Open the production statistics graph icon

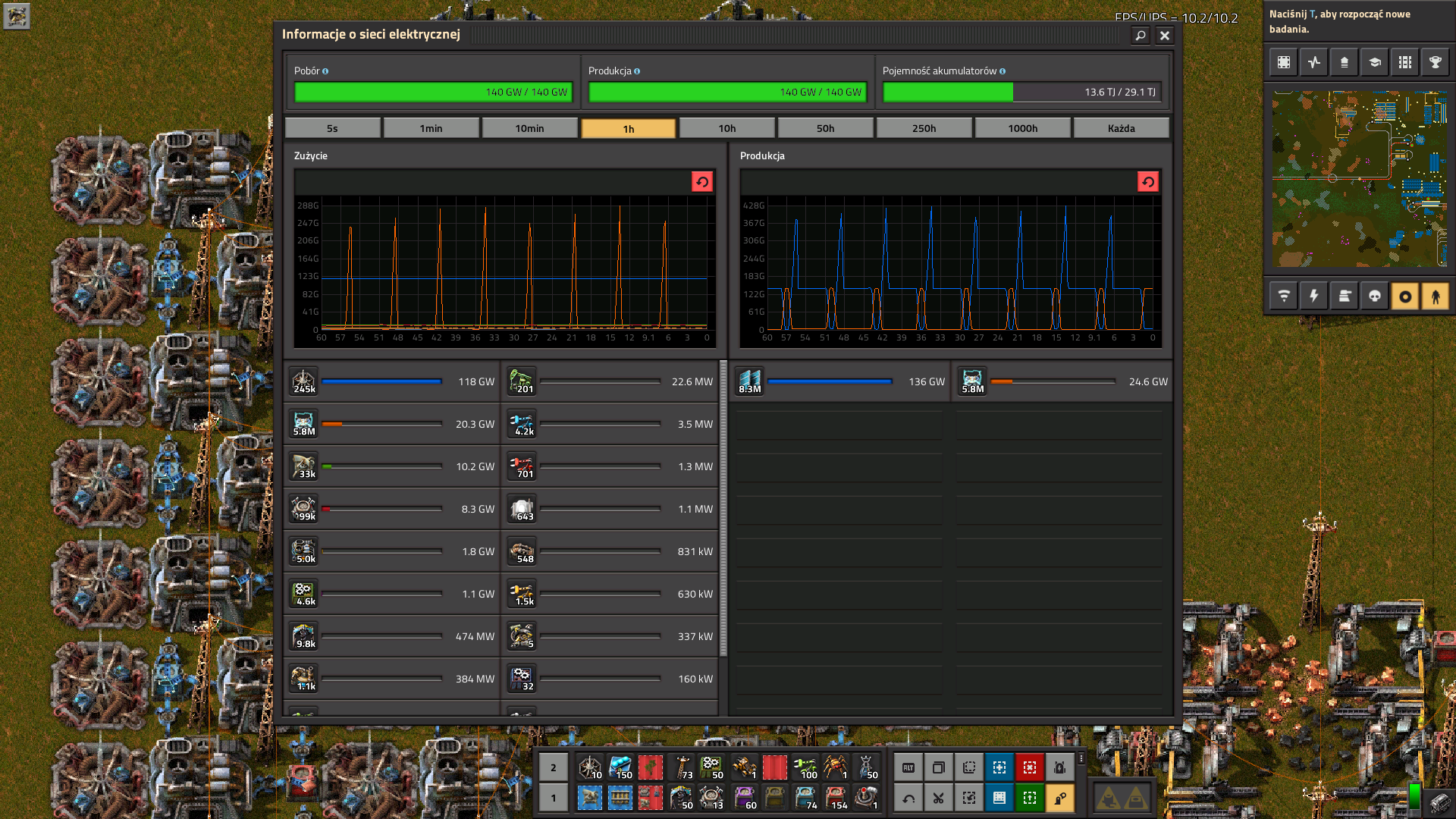point(1313,62)
